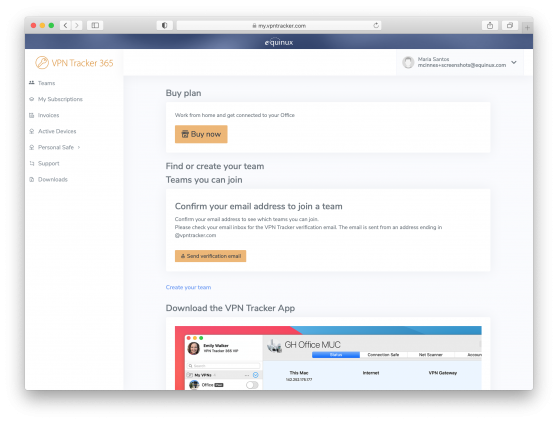Click the VPN Tracker 365 logo

tap(74, 63)
